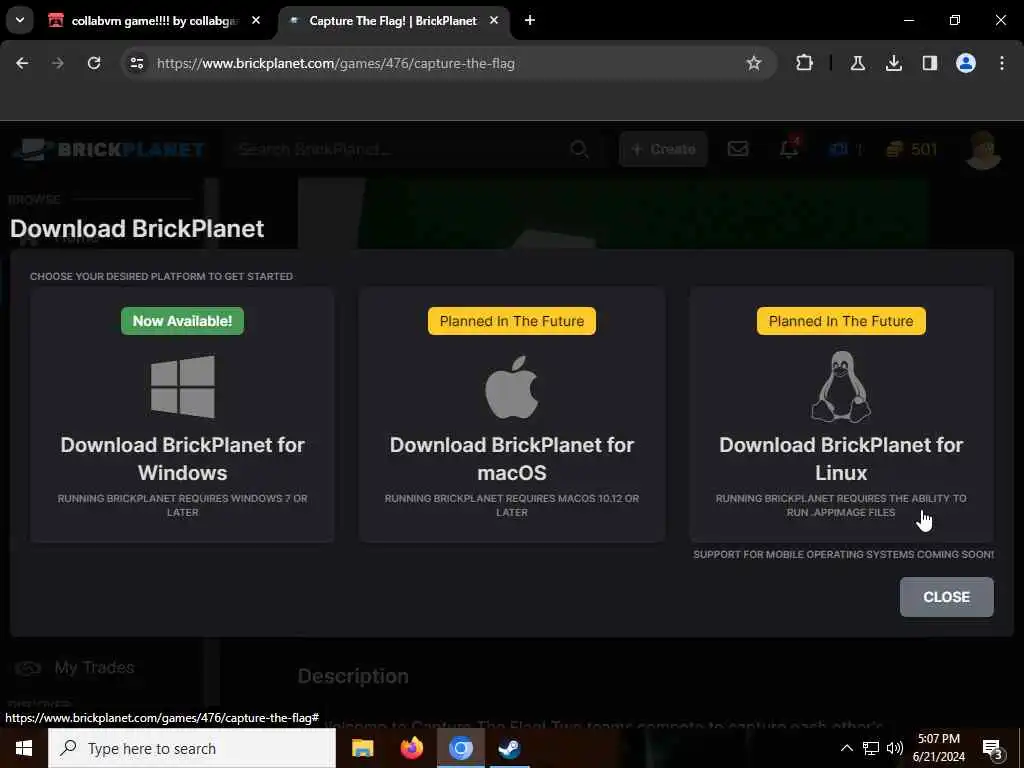The height and width of the screenshot is (768, 1024).
Task: Click the site search magnifier icon
Action: 579,150
